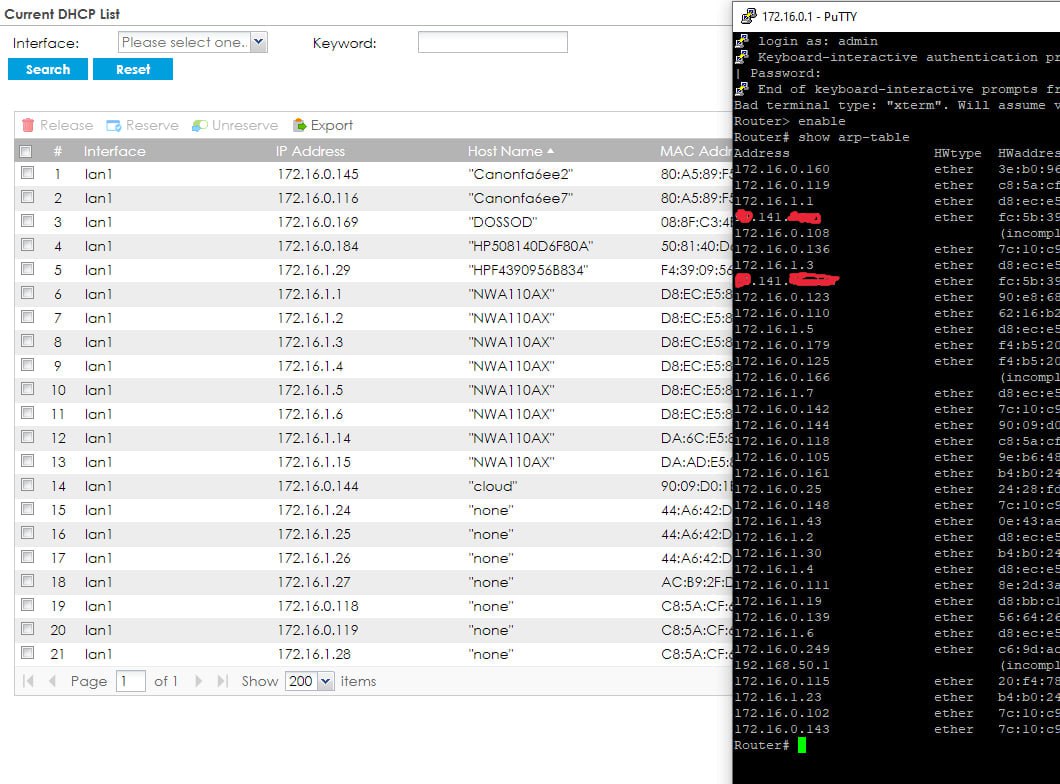The height and width of the screenshot is (784, 1060).
Task: Click the Reset button
Action: tap(133, 69)
